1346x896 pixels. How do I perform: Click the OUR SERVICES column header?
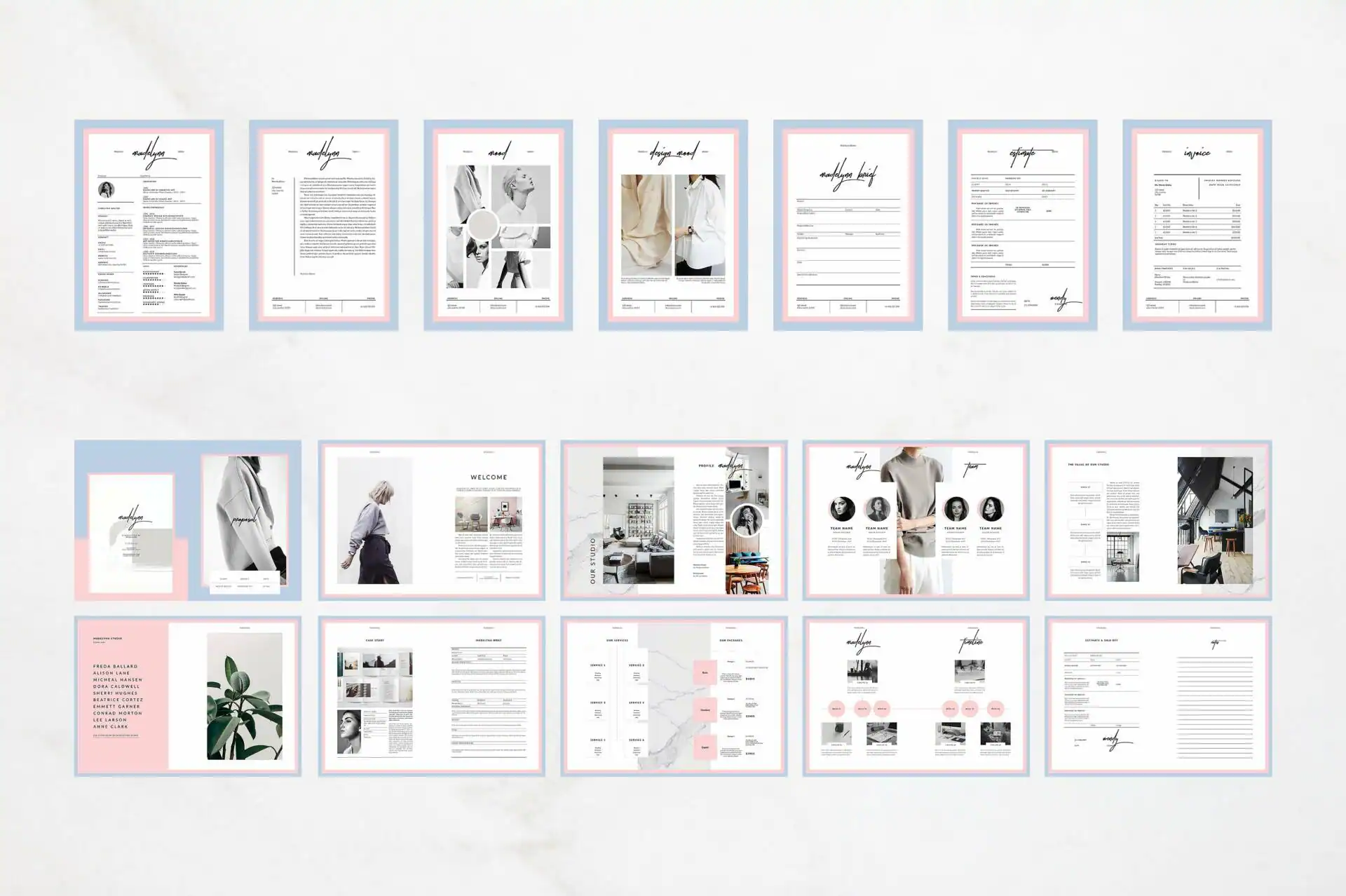click(618, 640)
